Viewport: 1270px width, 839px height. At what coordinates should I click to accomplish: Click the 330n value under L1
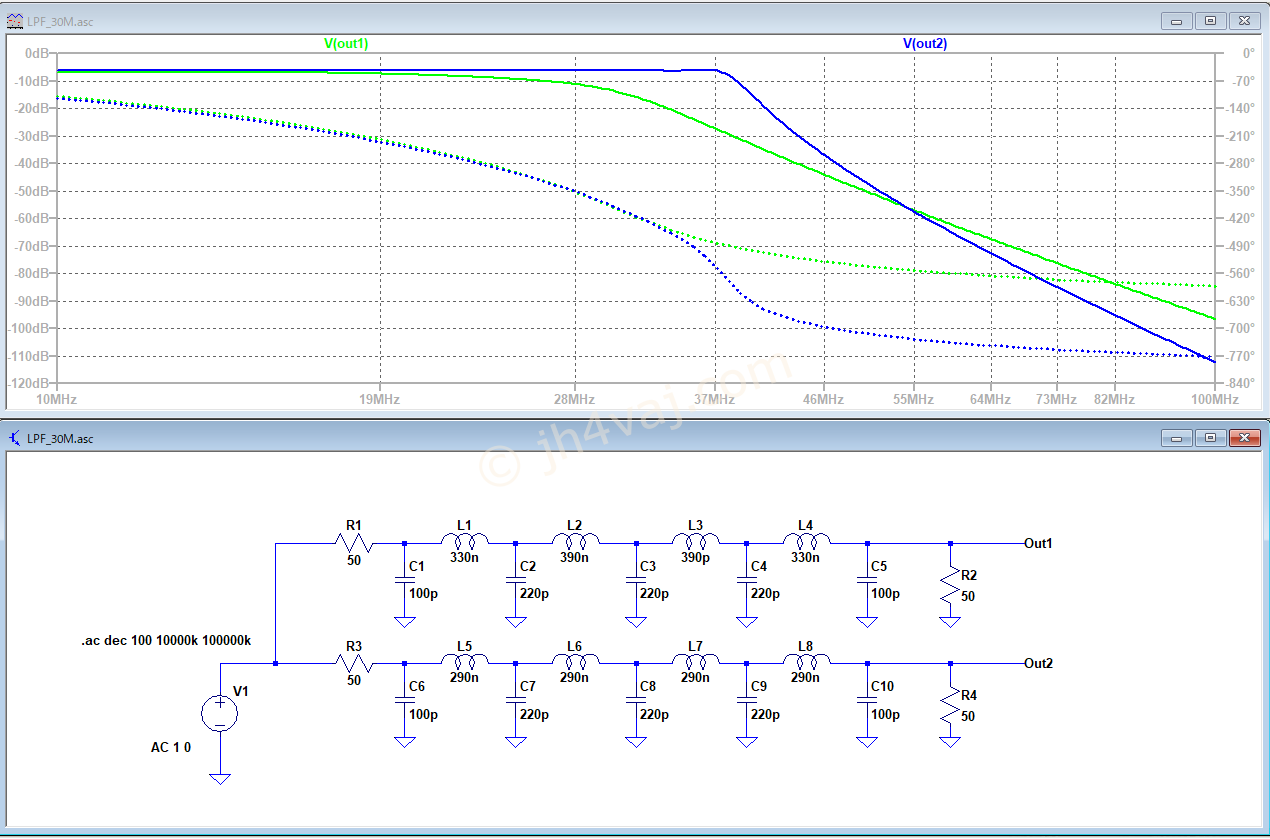464,558
